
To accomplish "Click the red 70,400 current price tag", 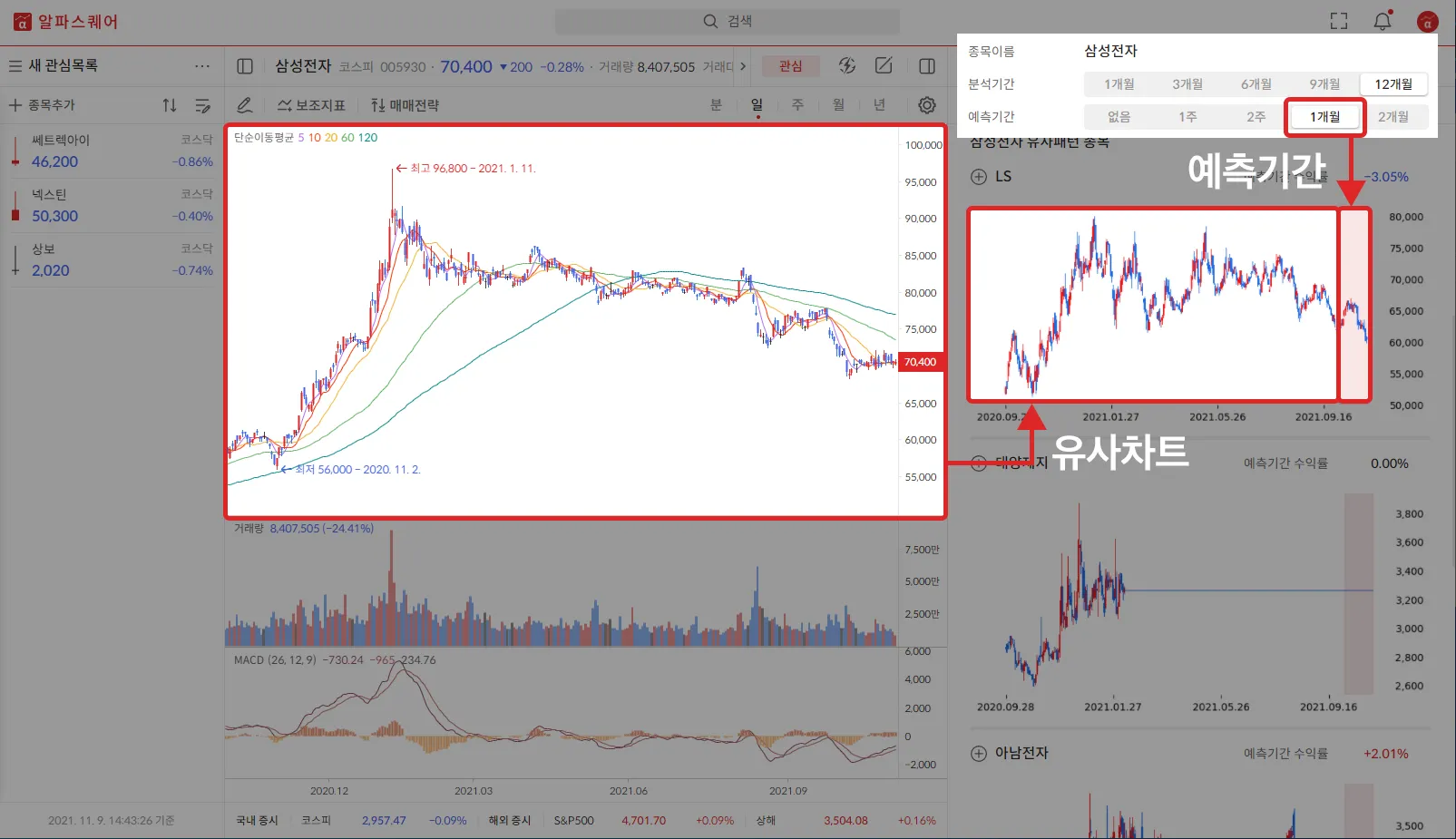I will click(920, 362).
